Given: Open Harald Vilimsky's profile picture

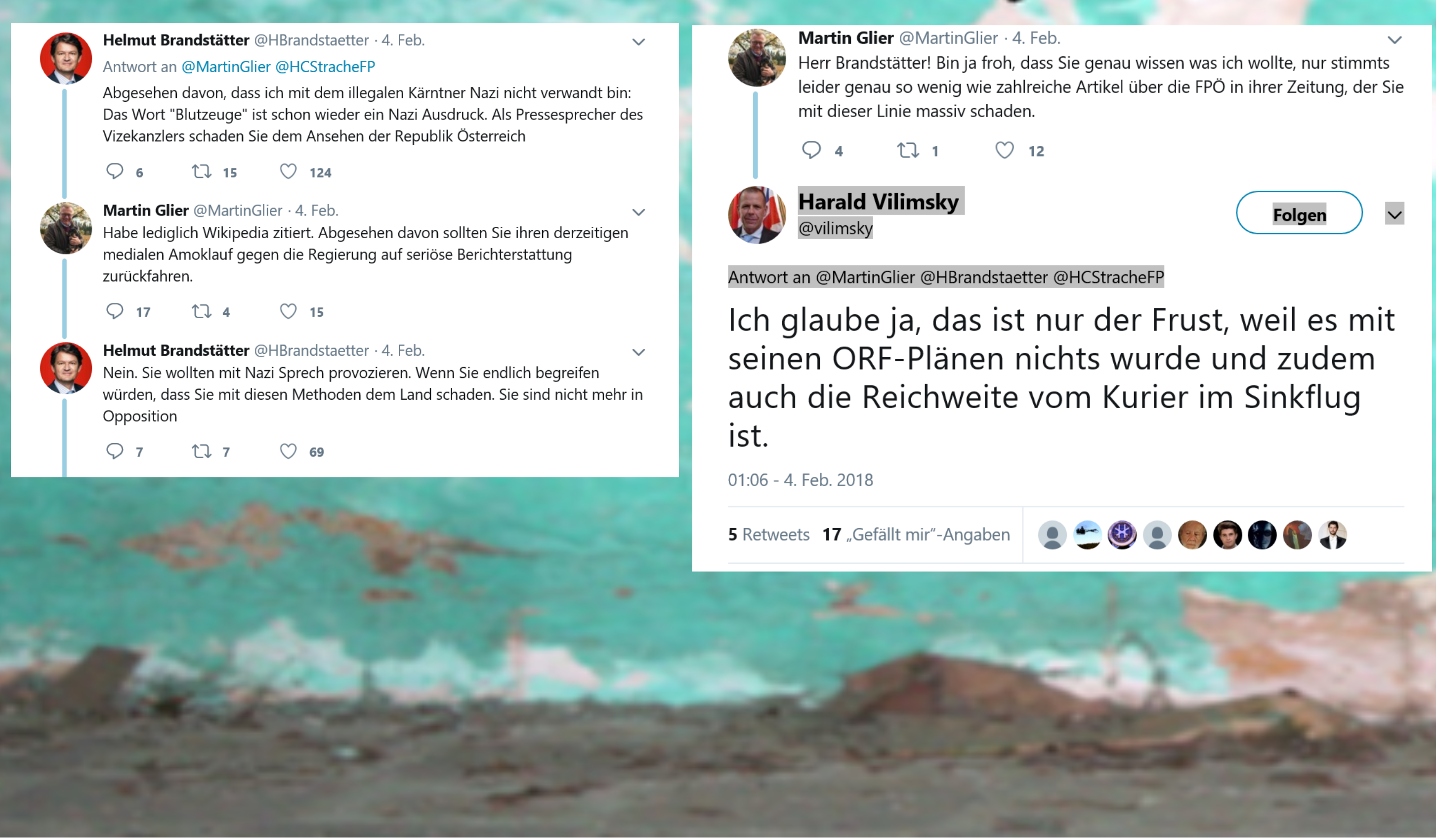Looking at the screenshot, I should pyautogui.click(x=757, y=215).
